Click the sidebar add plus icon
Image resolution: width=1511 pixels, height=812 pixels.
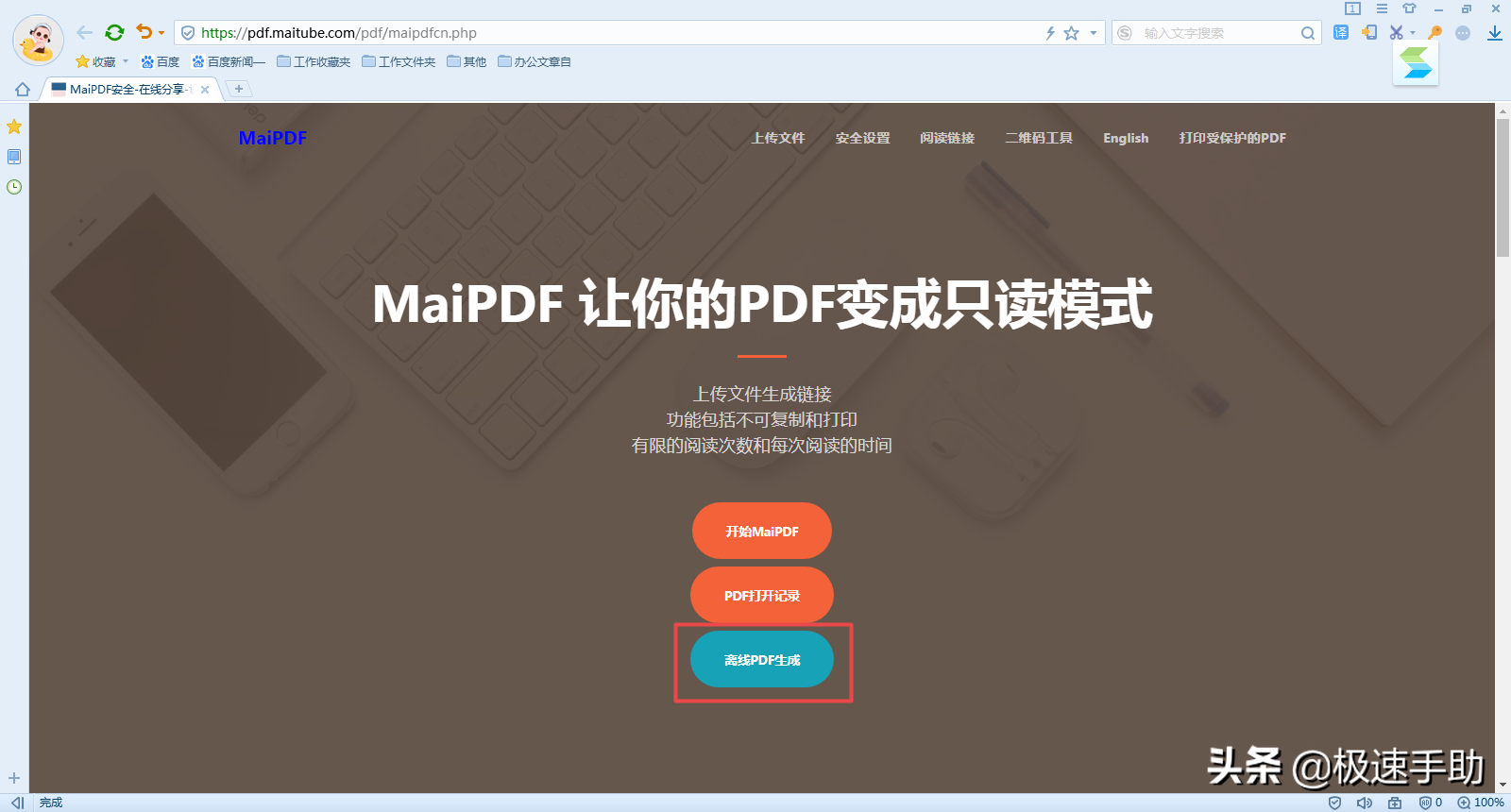14,778
